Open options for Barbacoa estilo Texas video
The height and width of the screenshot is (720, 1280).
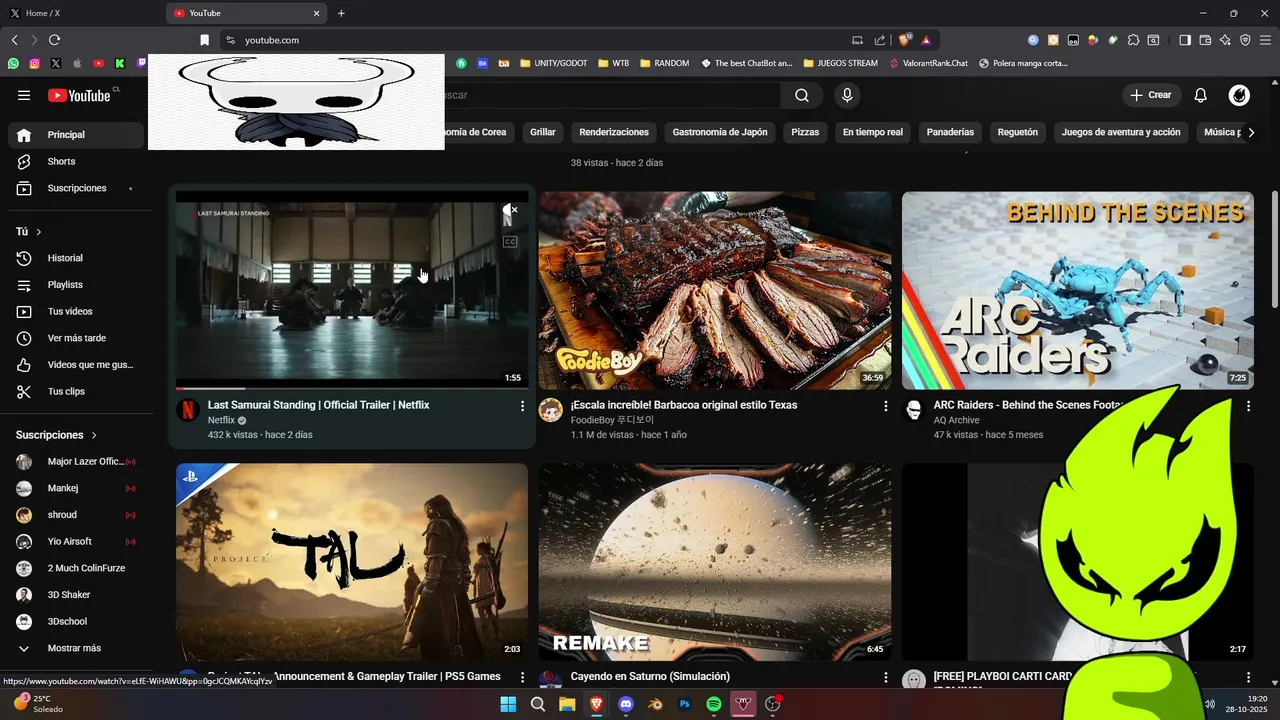(x=885, y=406)
